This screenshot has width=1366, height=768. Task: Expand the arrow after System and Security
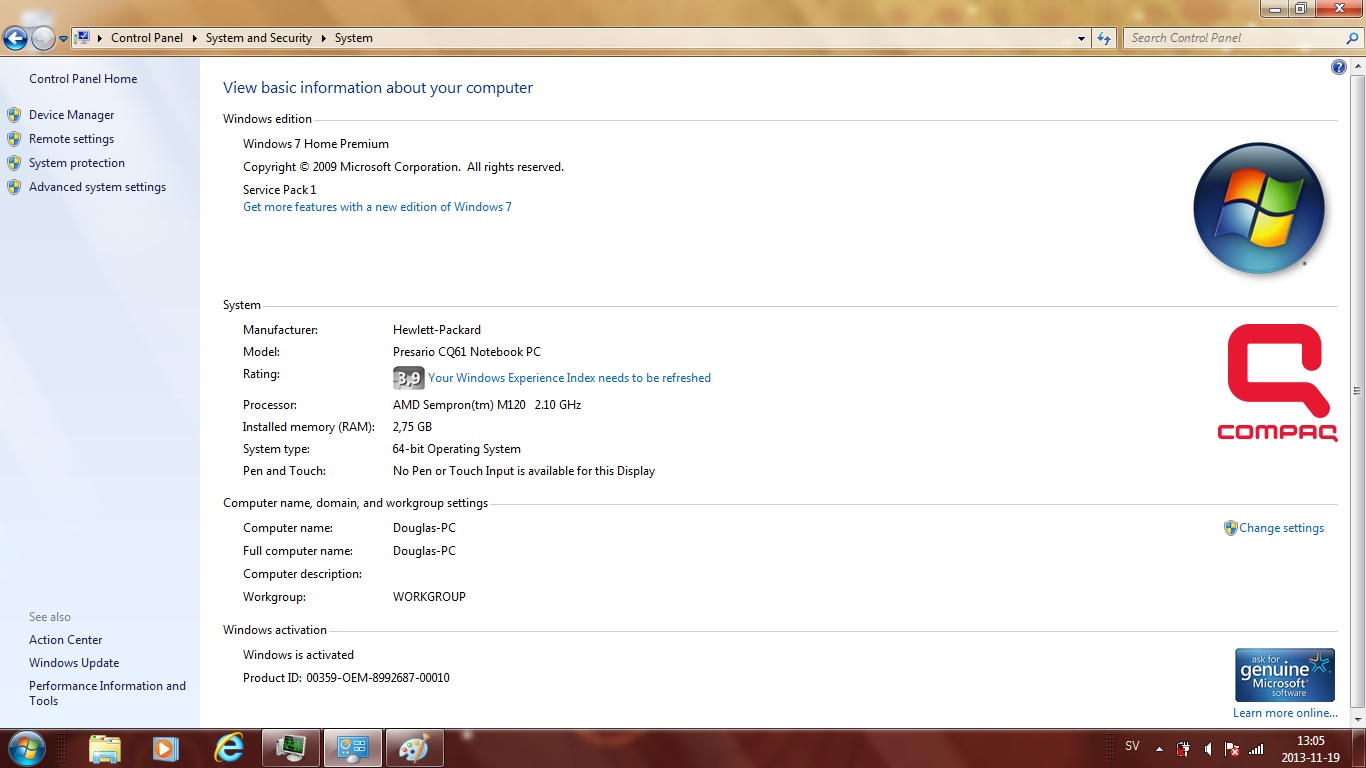(x=324, y=38)
